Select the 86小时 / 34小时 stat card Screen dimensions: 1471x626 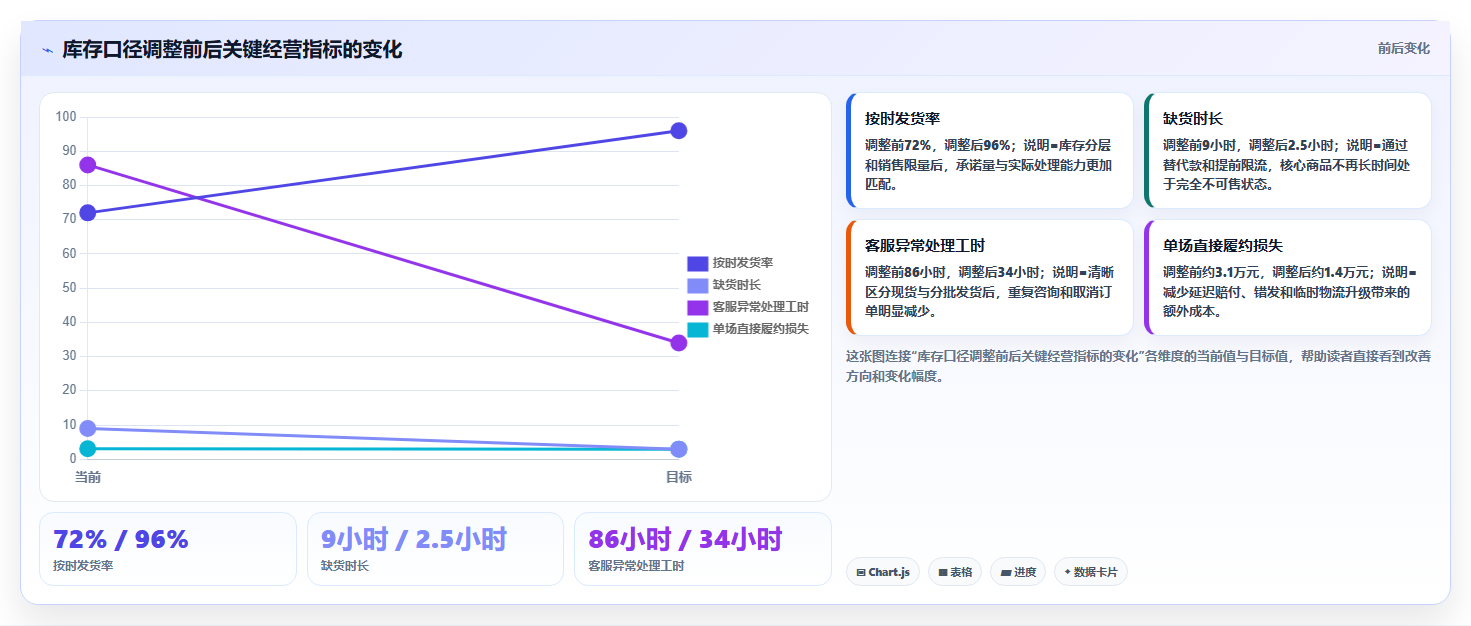click(x=702, y=549)
